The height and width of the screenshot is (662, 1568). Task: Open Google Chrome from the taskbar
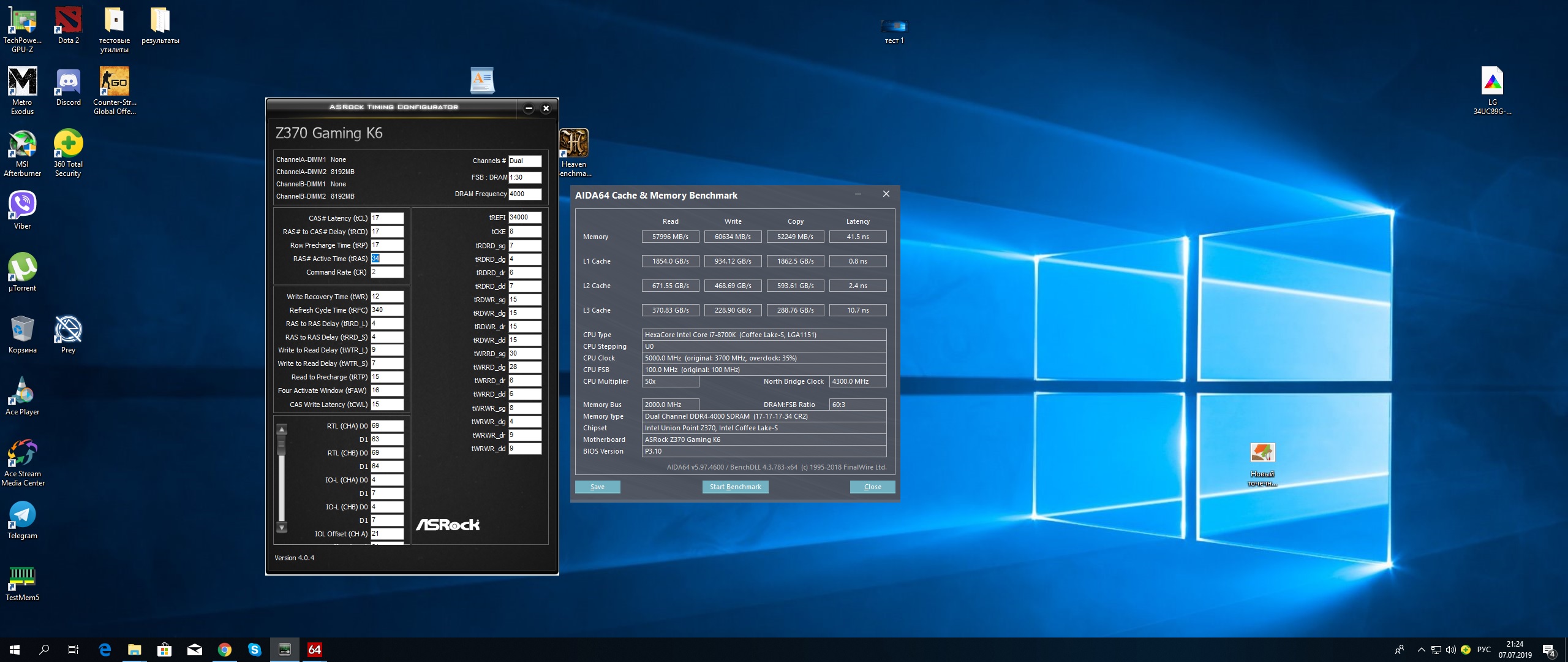coord(225,650)
